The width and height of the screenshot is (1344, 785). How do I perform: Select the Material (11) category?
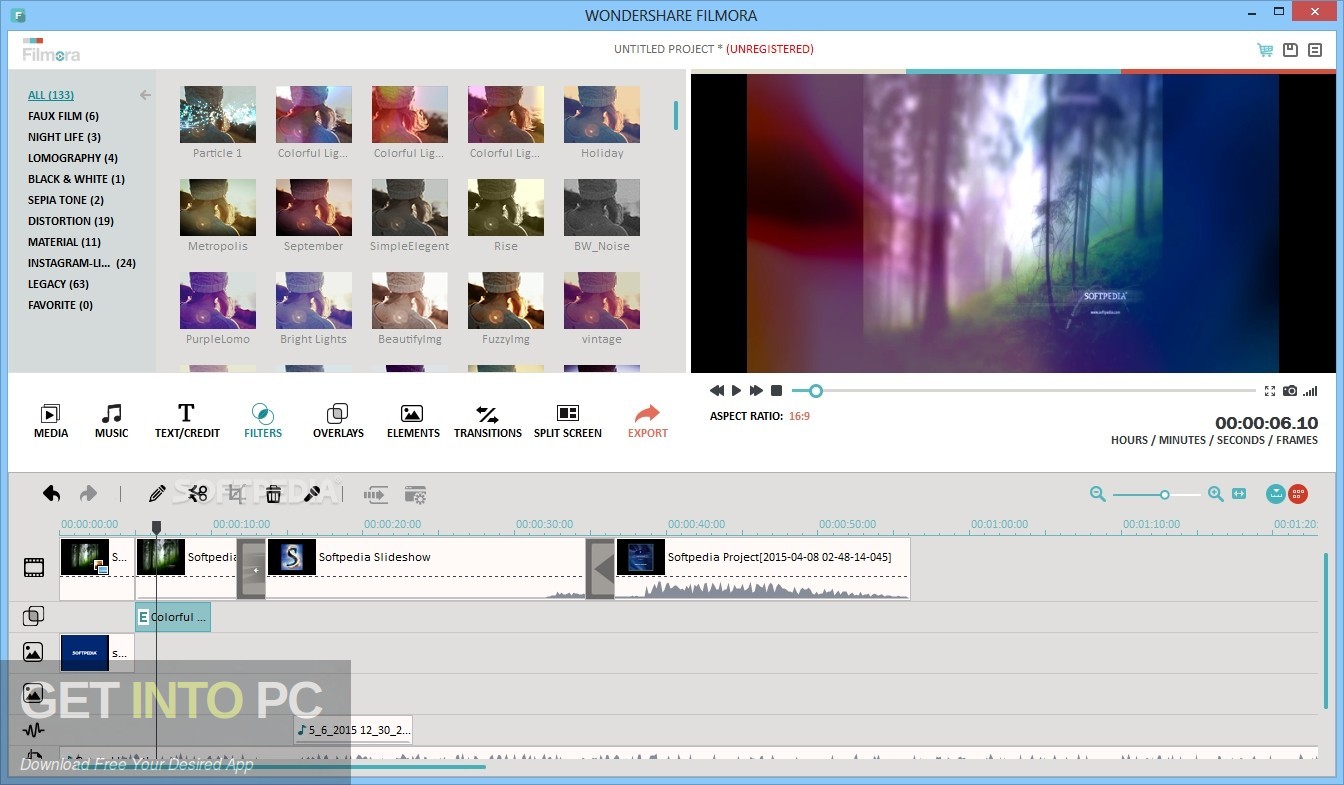64,242
